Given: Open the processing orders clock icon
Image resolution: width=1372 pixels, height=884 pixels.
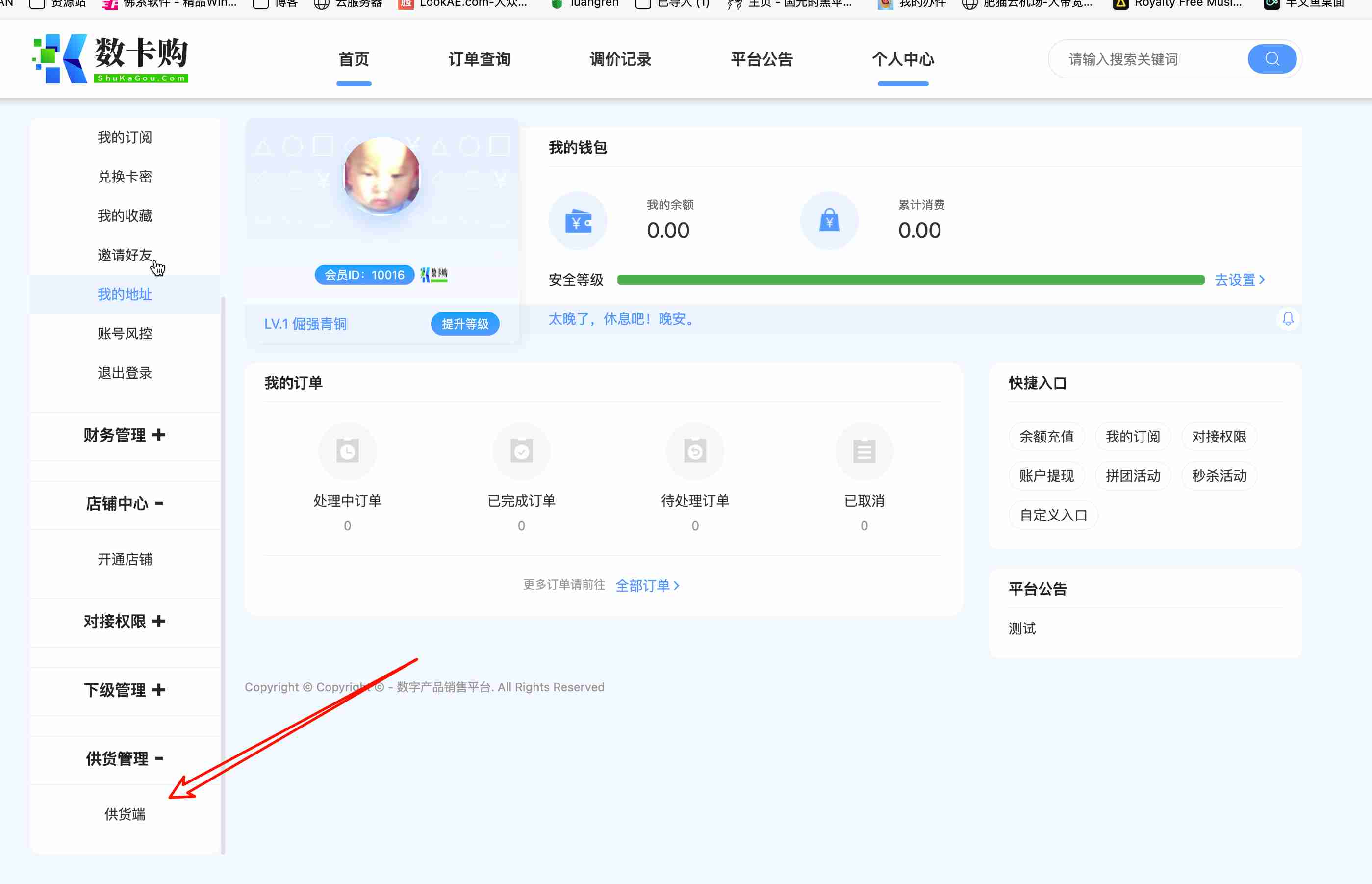Looking at the screenshot, I should point(347,451).
